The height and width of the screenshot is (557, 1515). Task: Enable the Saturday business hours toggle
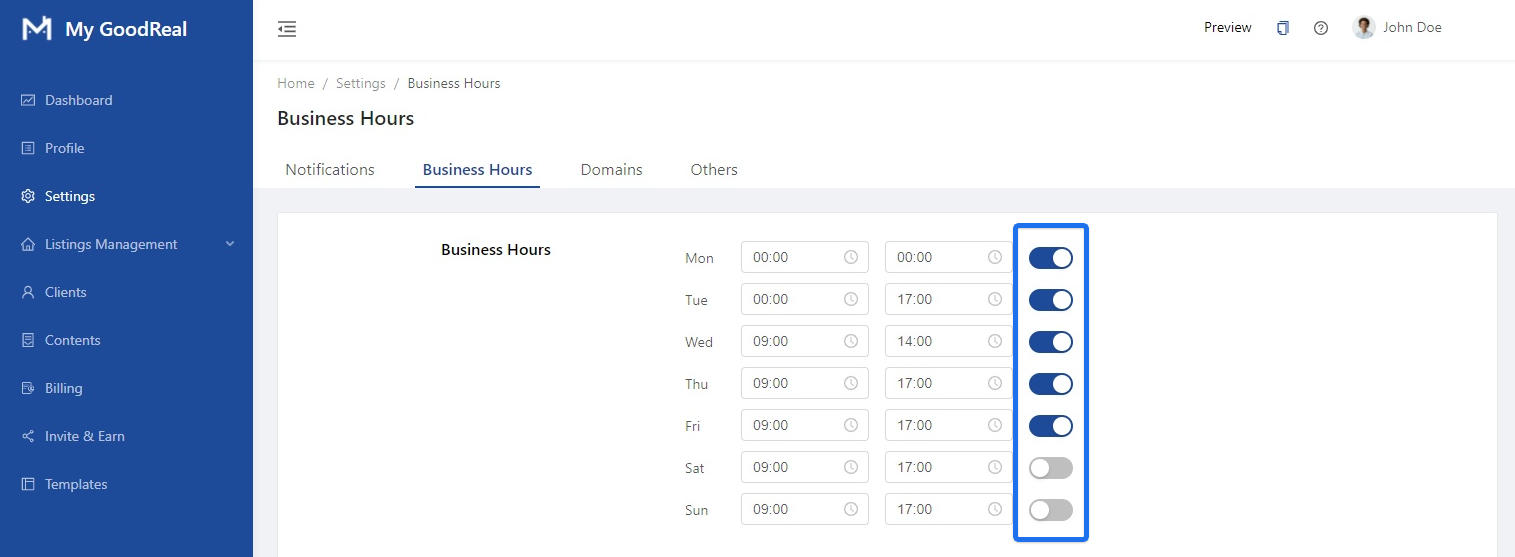[1050, 468]
